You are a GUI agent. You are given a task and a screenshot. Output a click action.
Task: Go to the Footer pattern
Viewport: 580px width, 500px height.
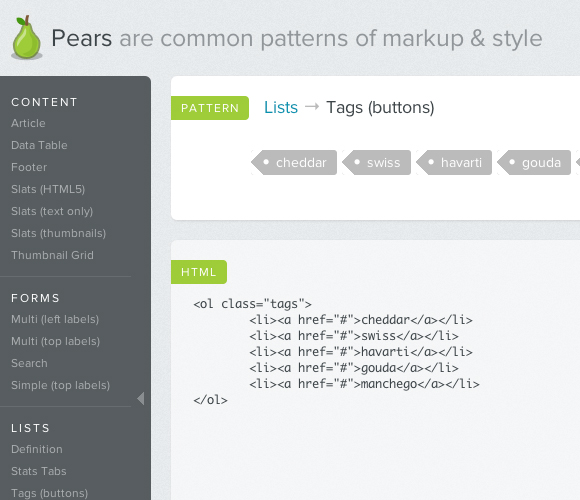[29, 167]
